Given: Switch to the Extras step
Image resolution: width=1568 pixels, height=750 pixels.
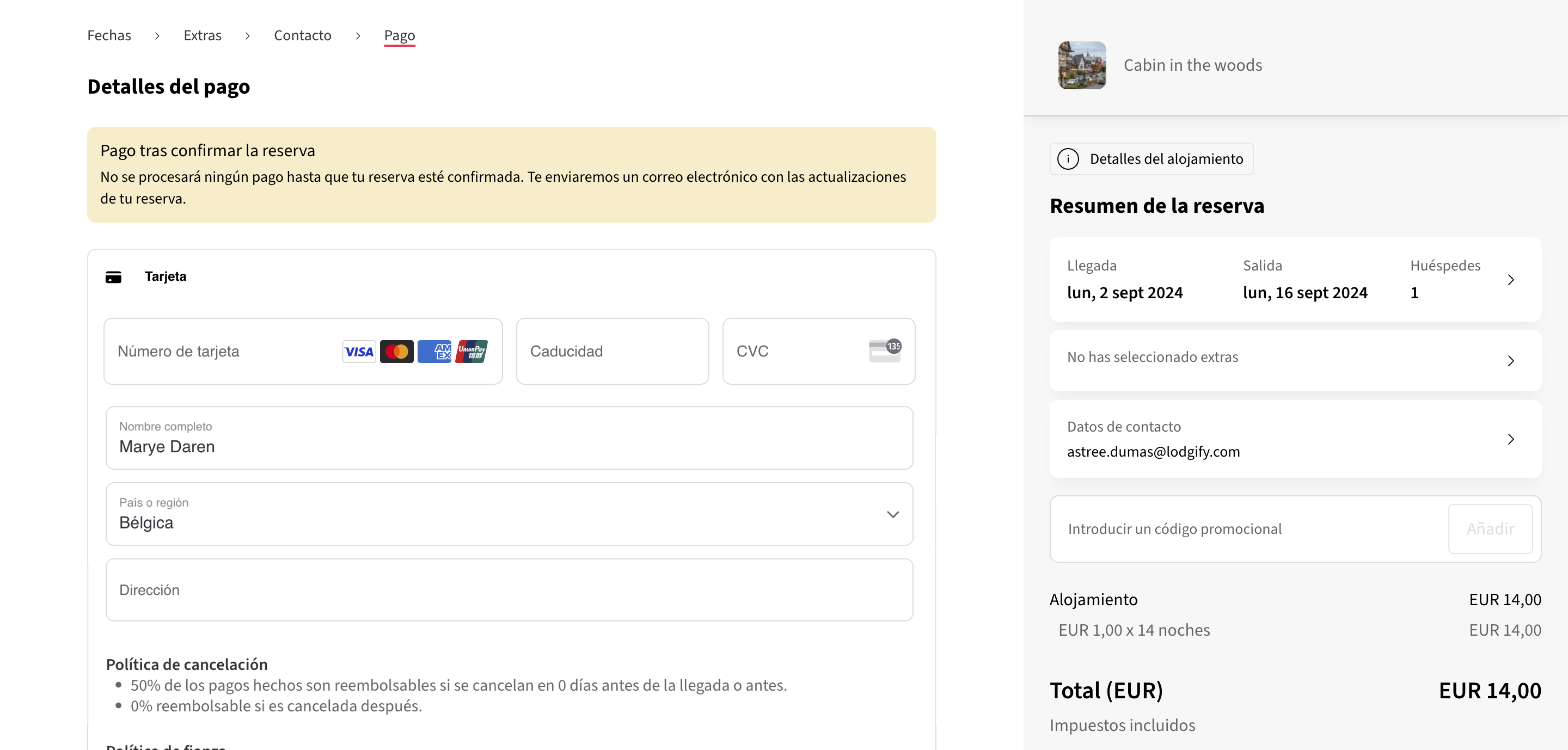Looking at the screenshot, I should coord(202,35).
